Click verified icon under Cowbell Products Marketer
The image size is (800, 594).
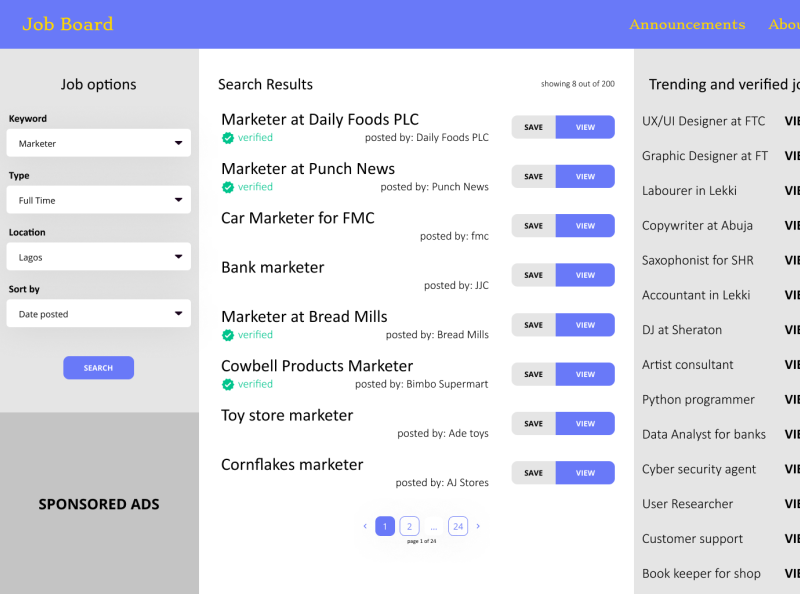228,384
